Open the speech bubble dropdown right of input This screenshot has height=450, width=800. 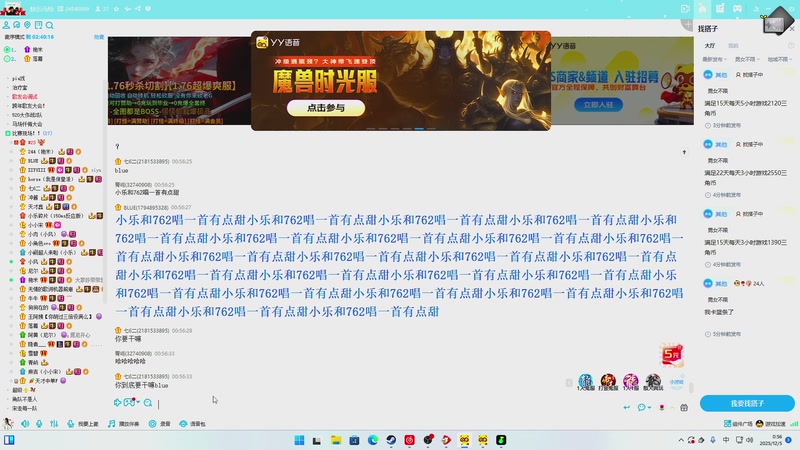(644, 407)
